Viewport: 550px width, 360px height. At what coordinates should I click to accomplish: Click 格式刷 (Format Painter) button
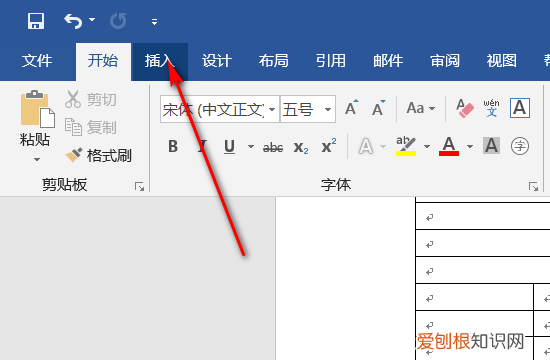click(x=98, y=155)
